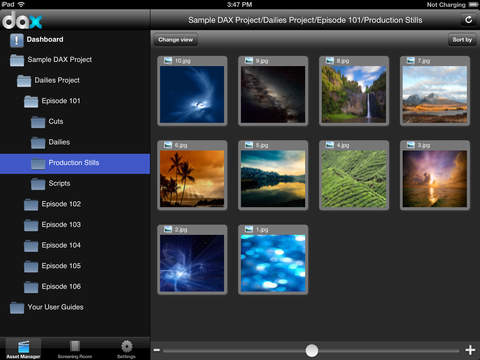Select the Scripts label
Viewport: 480px width, 360px height.
pyautogui.click(x=59, y=183)
